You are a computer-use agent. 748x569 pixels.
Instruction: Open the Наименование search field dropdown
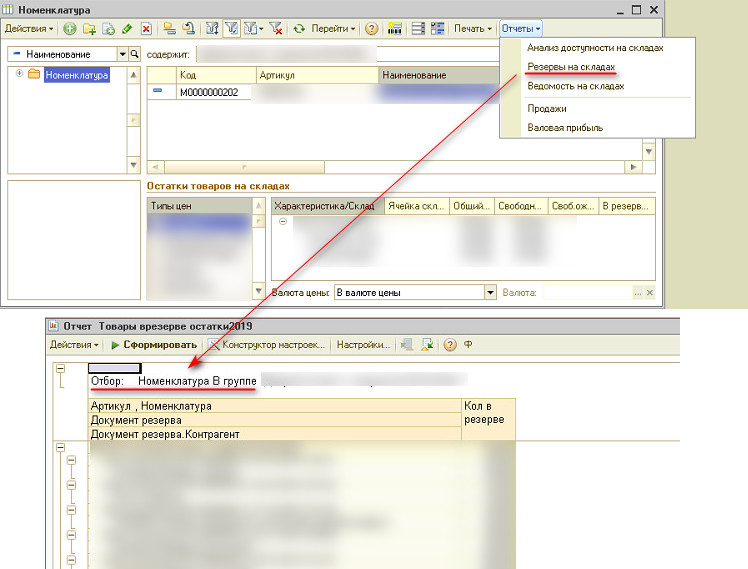point(123,54)
